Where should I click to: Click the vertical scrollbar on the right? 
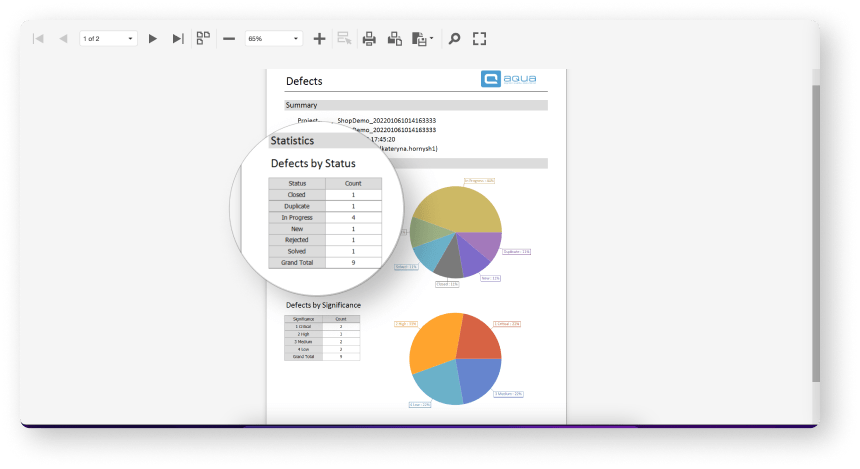pyautogui.click(x=815, y=230)
